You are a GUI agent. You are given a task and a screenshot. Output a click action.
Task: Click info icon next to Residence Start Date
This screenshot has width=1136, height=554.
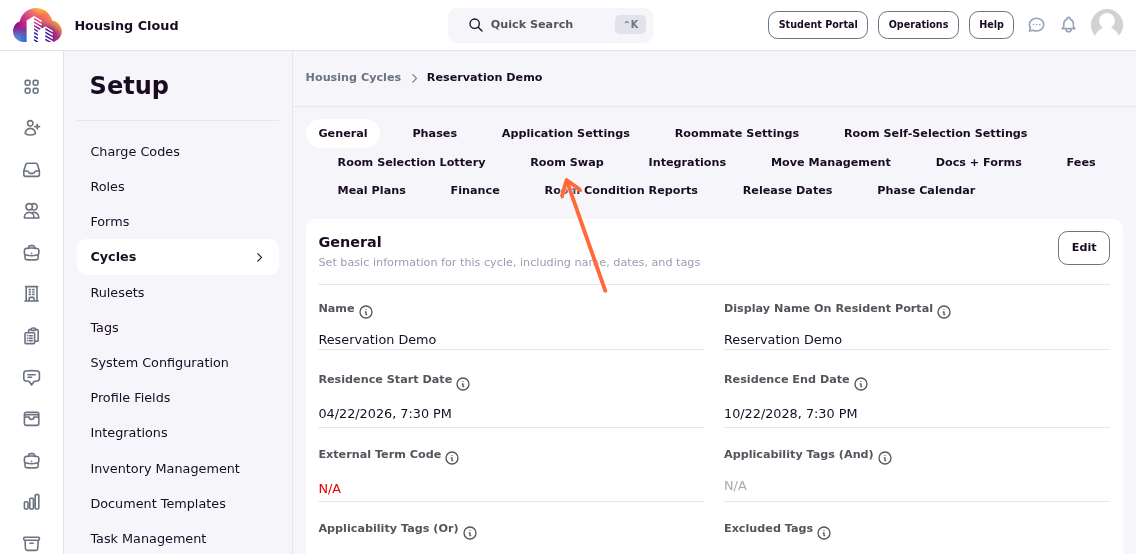coord(464,384)
